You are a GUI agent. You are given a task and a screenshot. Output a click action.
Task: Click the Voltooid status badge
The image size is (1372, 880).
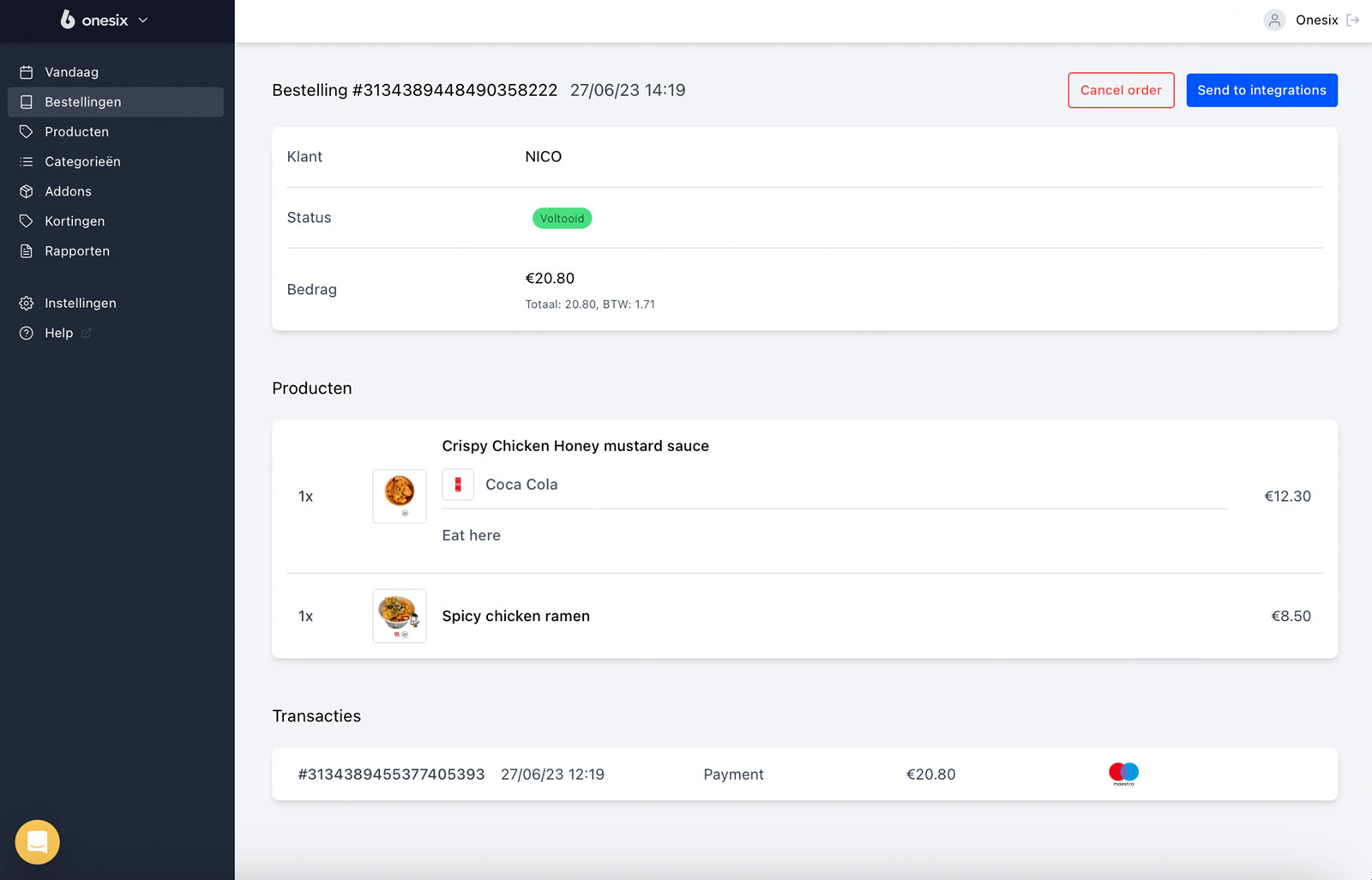[562, 218]
